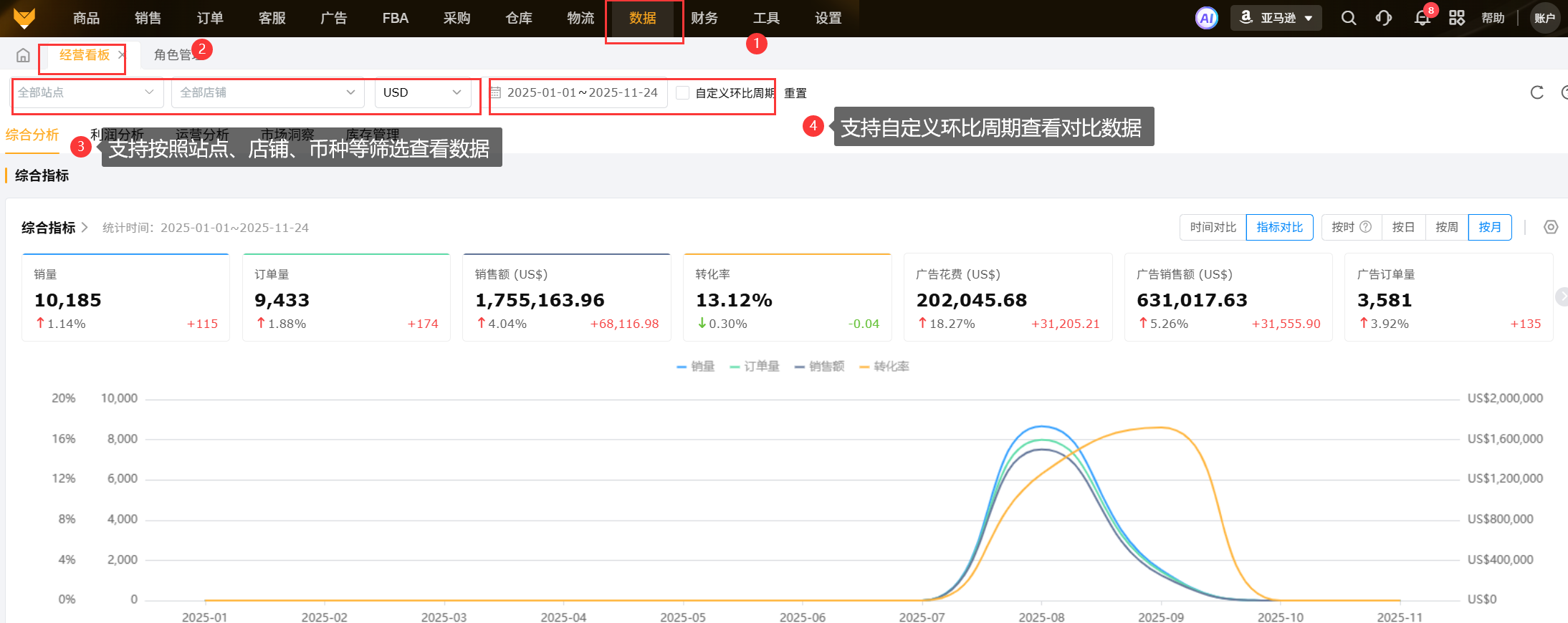Open the 客服 menu
Screen dimensions: 1568x623
point(272,18)
